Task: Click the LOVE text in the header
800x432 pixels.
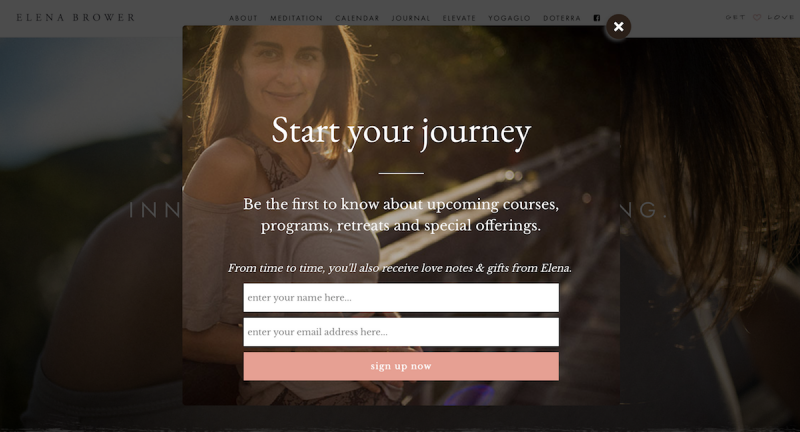Action: pos(781,17)
